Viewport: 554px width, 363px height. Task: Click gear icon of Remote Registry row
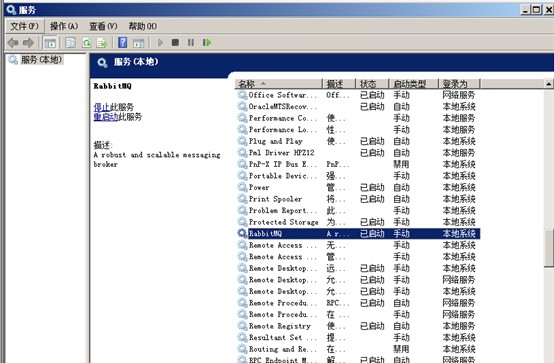(242, 326)
